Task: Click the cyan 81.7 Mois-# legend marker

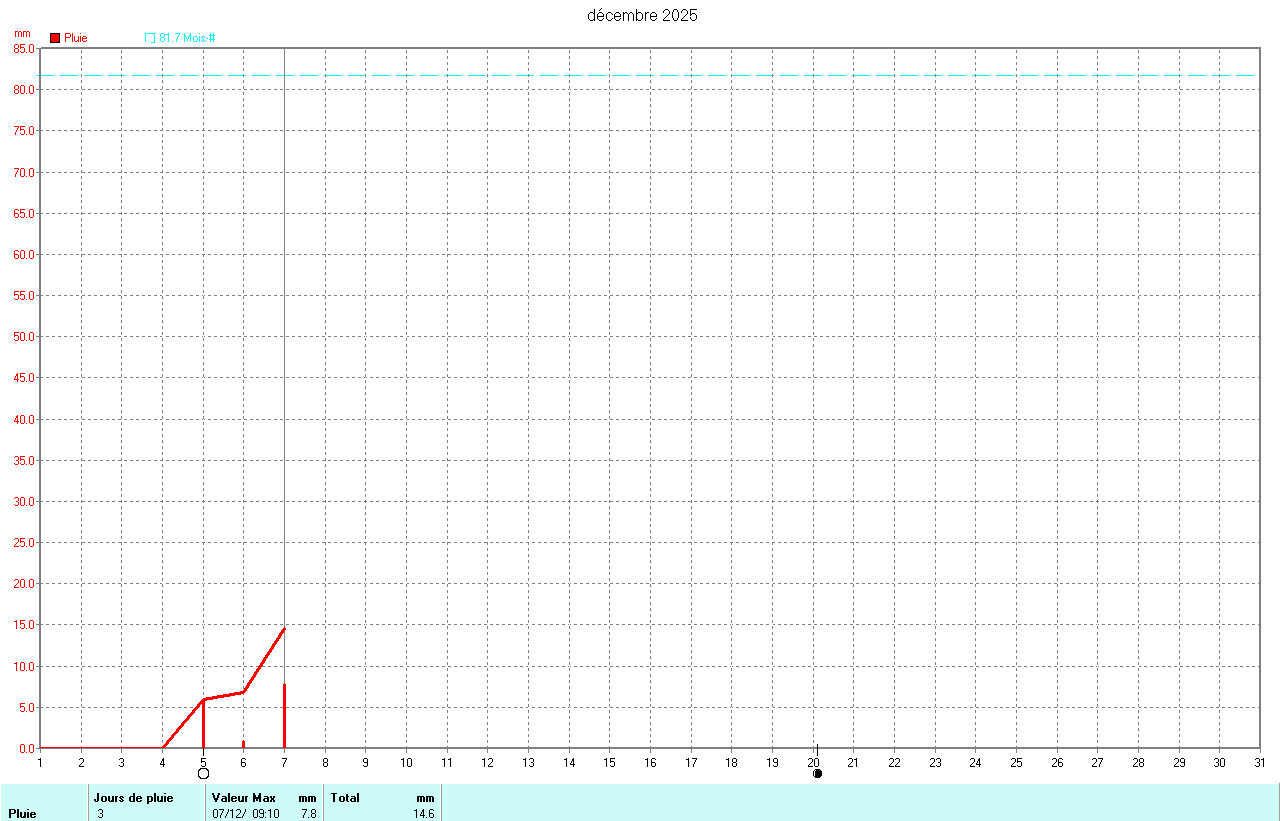Action: click(x=150, y=38)
